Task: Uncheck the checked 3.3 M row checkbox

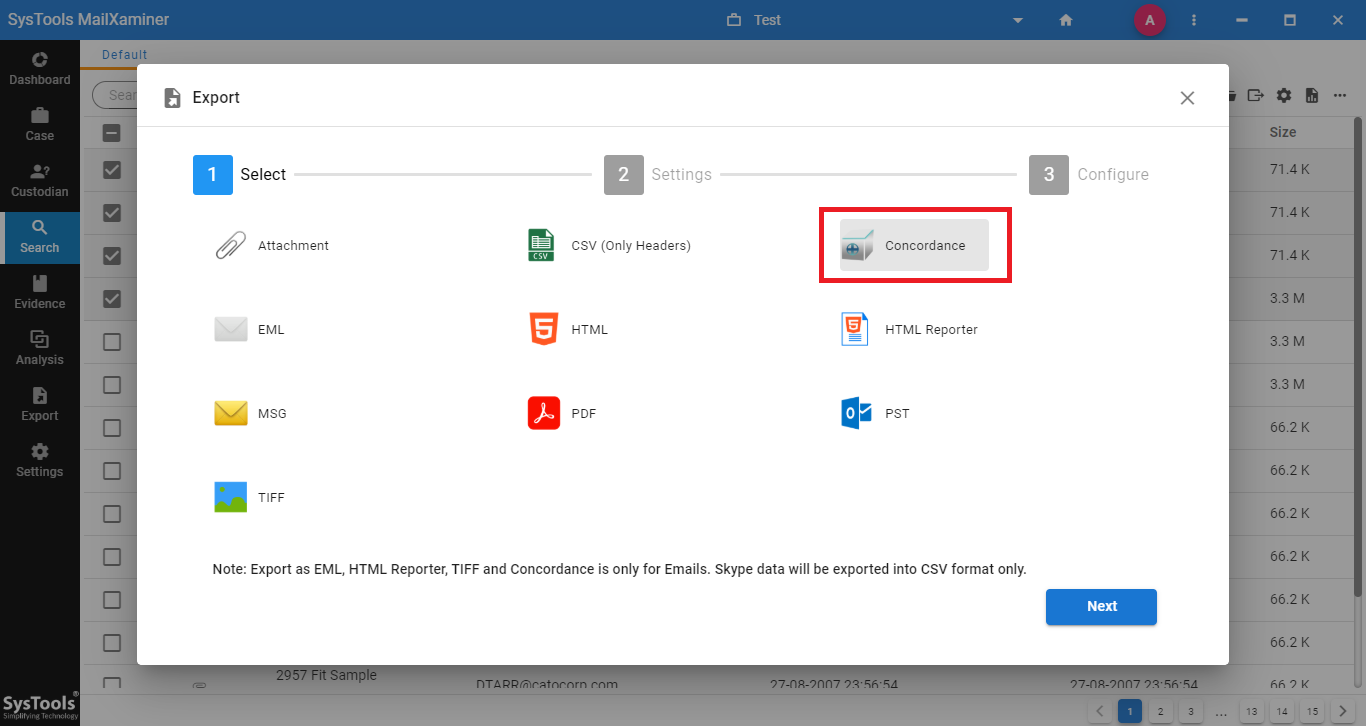Action: click(112, 298)
